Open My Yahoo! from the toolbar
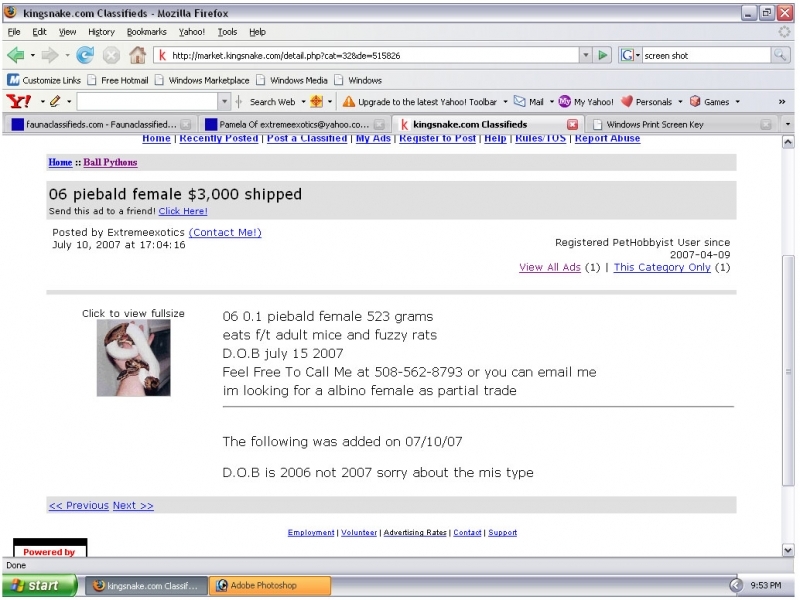Viewport: 800px width, 600px height. click(586, 102)
